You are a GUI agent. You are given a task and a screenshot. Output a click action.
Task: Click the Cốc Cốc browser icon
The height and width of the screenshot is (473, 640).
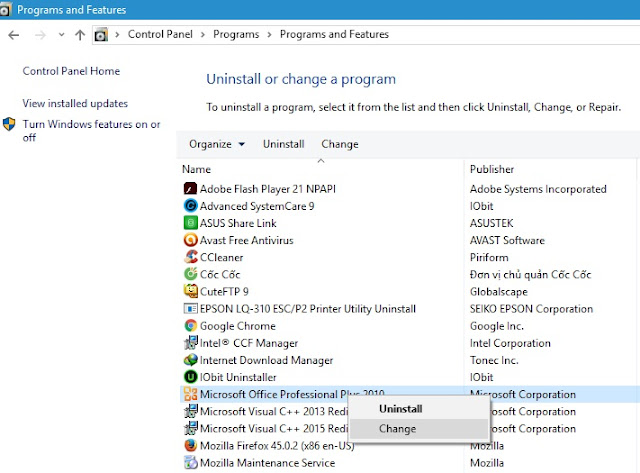[x=190, y=274]
